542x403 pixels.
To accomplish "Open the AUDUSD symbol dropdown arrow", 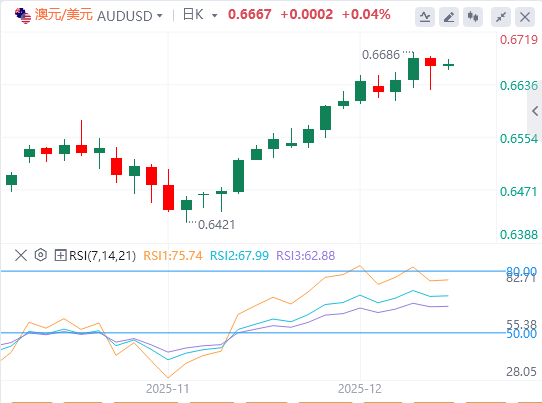I will point(160,16).
